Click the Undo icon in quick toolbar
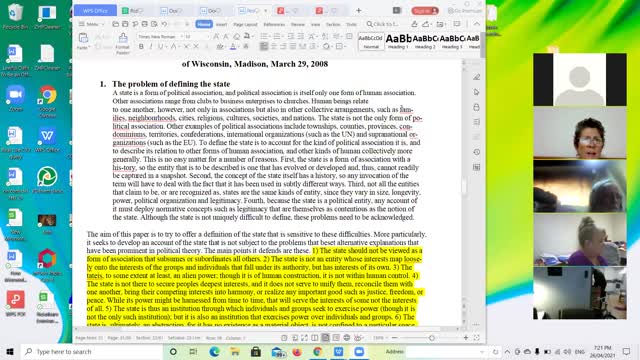640x360 pixels. pos(164,24)
